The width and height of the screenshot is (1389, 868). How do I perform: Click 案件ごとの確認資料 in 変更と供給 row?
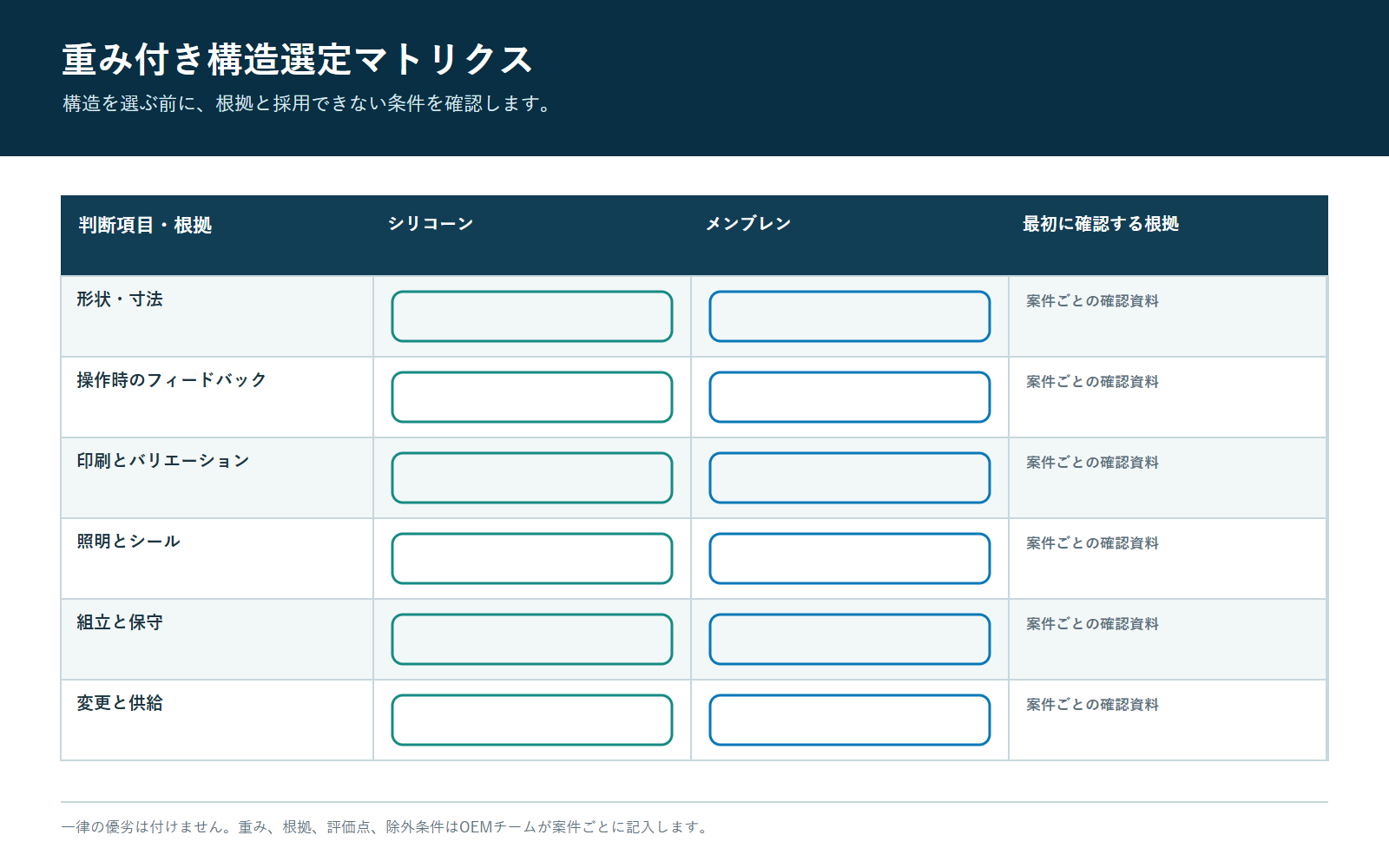coord(1092,704)
